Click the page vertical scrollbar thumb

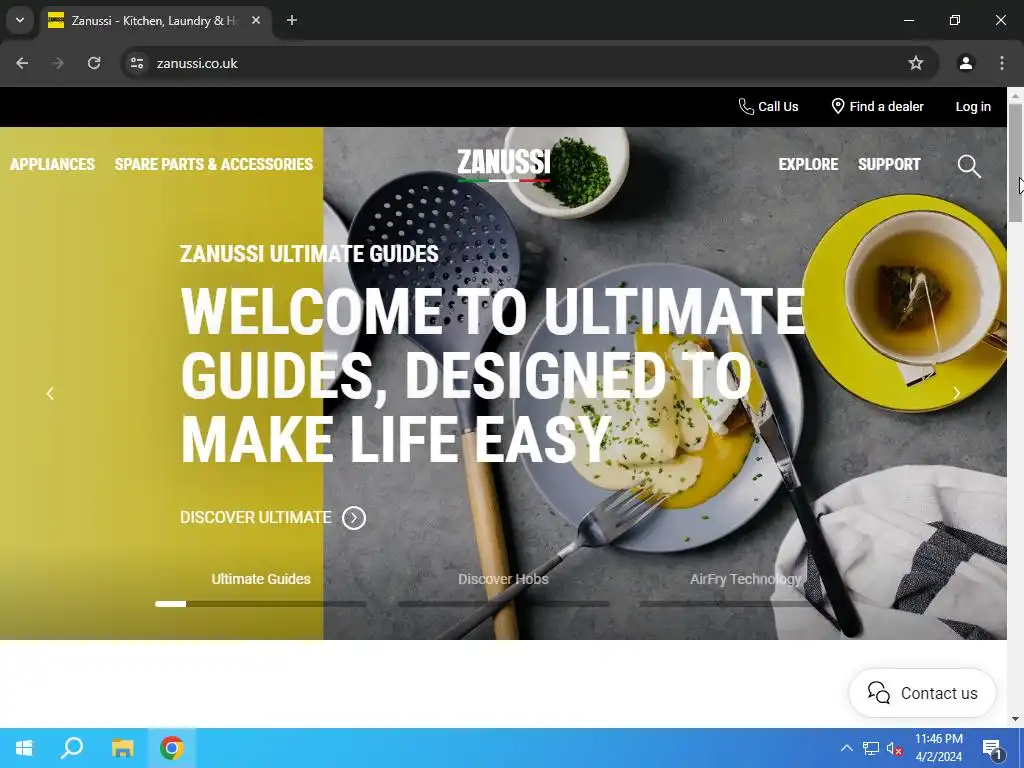click(x=1015, y=162)
